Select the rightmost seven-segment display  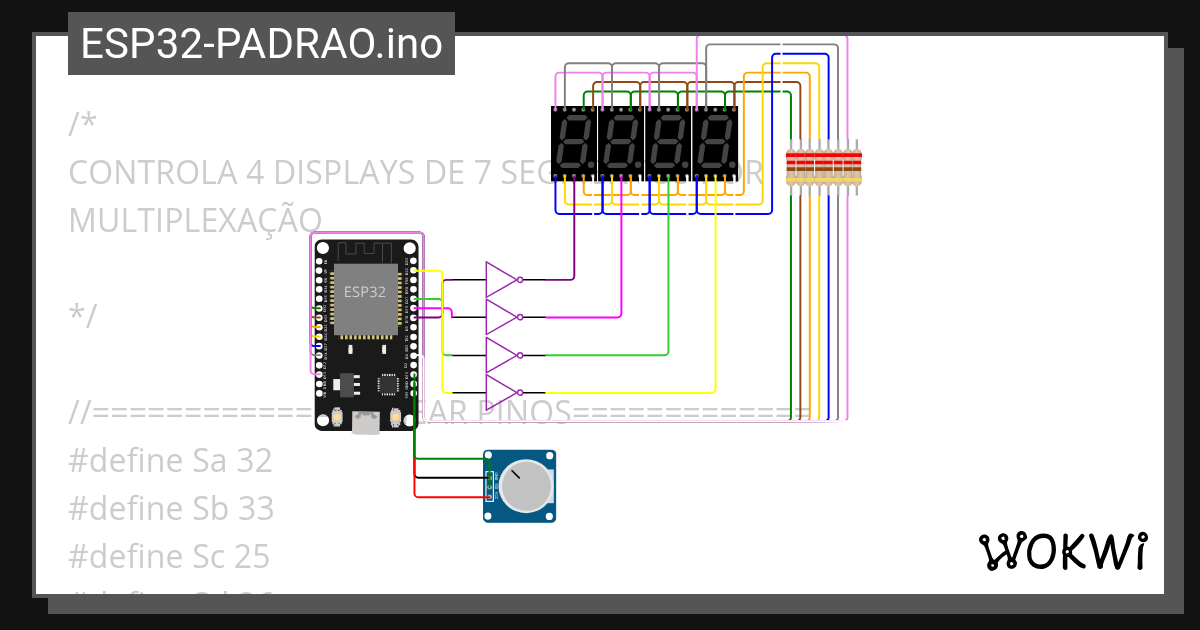712,140
